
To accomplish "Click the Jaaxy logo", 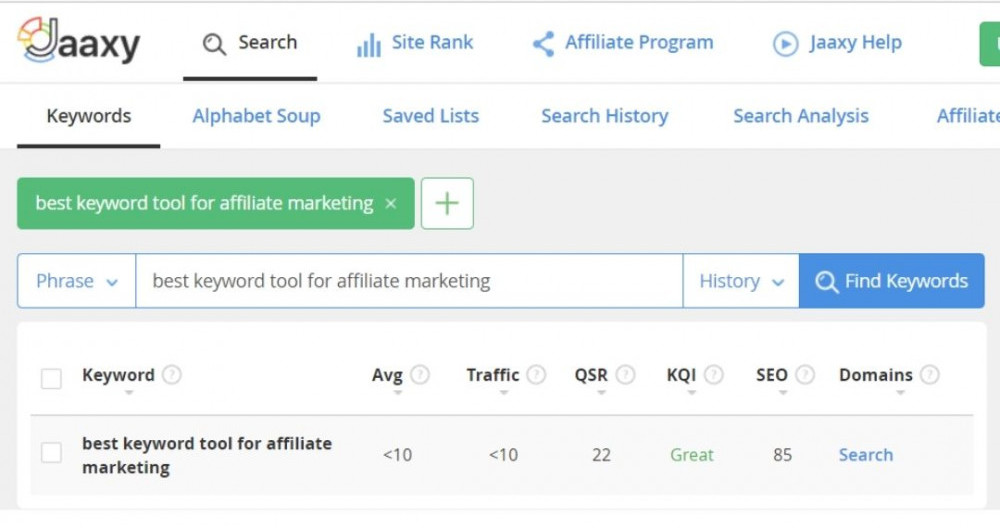I will pyautogui.click(x=78, y=40).
